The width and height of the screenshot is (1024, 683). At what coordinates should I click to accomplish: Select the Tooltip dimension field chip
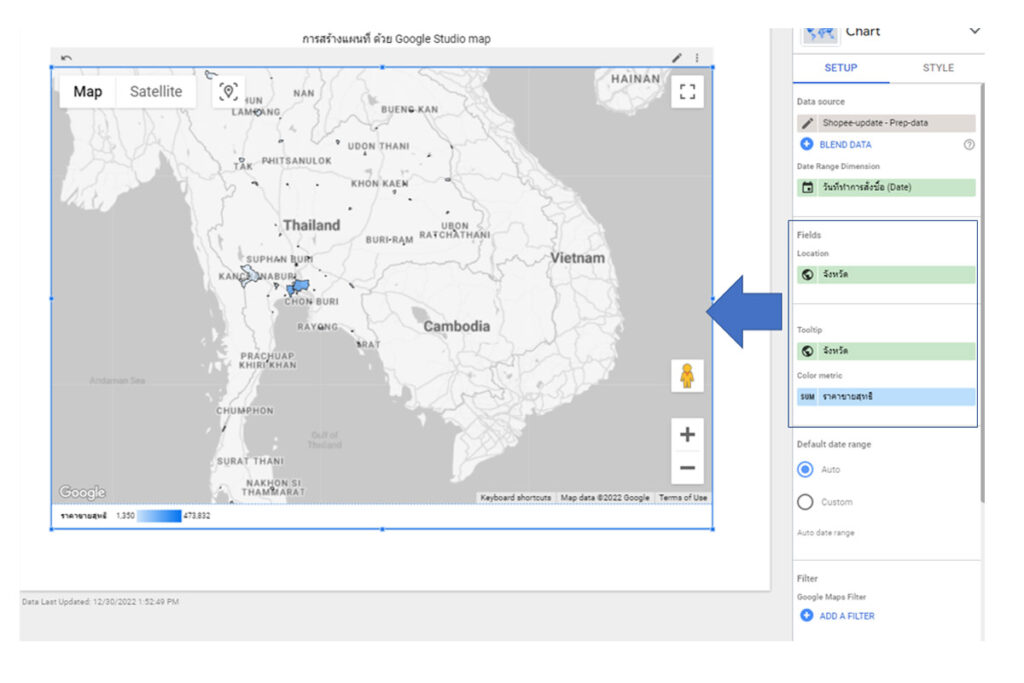tap(886, 351)
